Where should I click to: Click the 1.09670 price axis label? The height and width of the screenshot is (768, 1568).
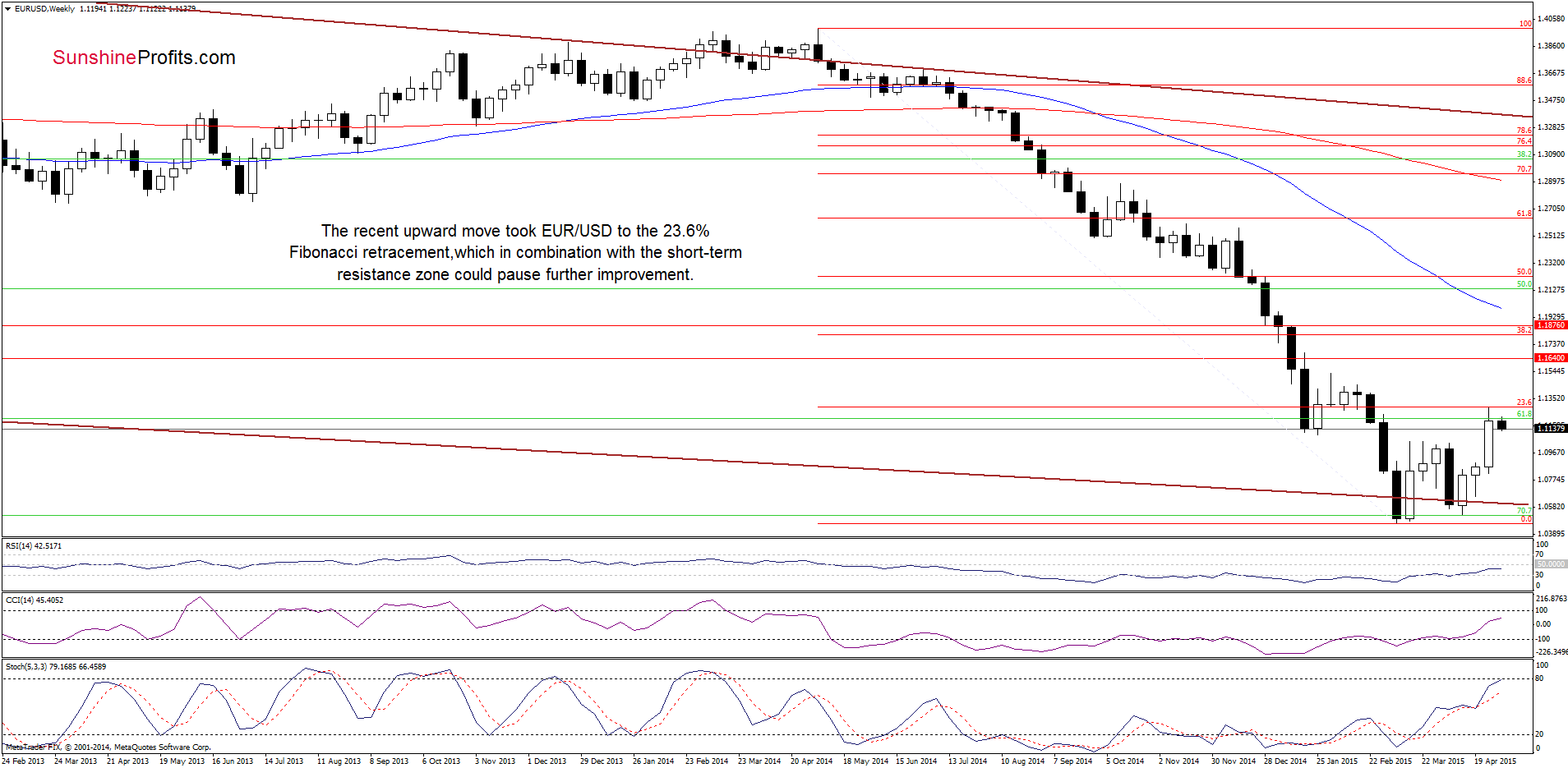tap(1551, 453)
